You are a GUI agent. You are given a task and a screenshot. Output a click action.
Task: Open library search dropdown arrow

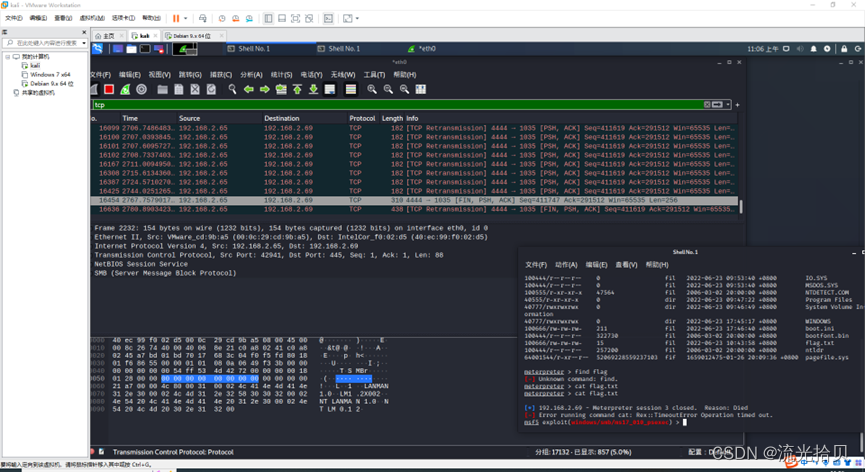[x=84, y=42]
